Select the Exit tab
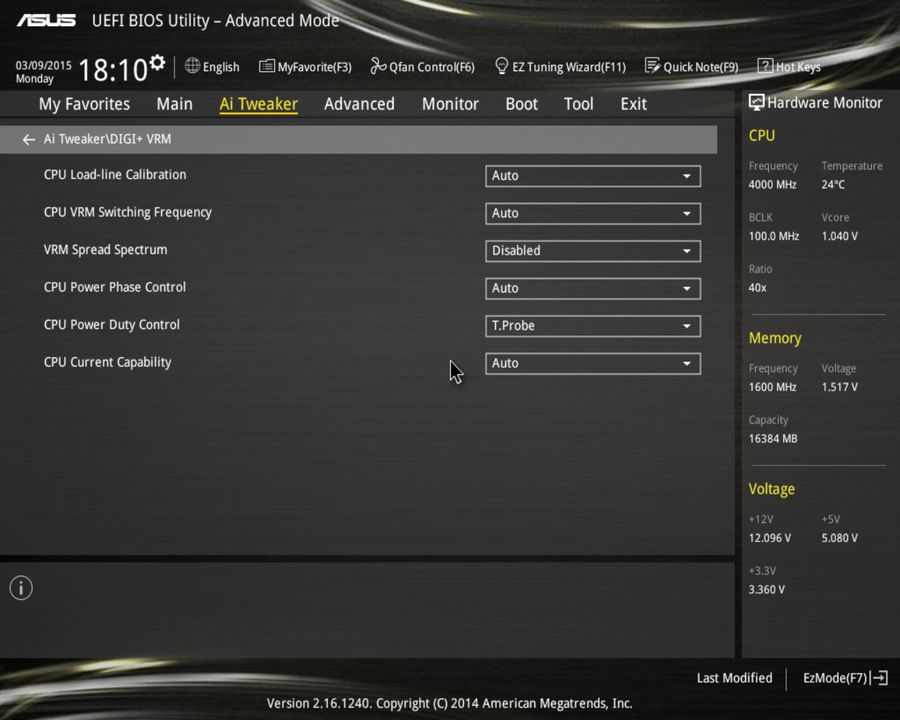Image resolution: width=900 pixels, height=720 pixels. pos(633,104)
